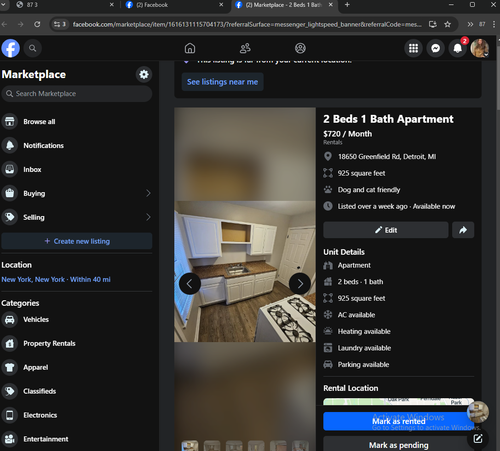Open the Groups icon in the top bar
This screenshot has width=500, height=451.
tap(300, 48)
